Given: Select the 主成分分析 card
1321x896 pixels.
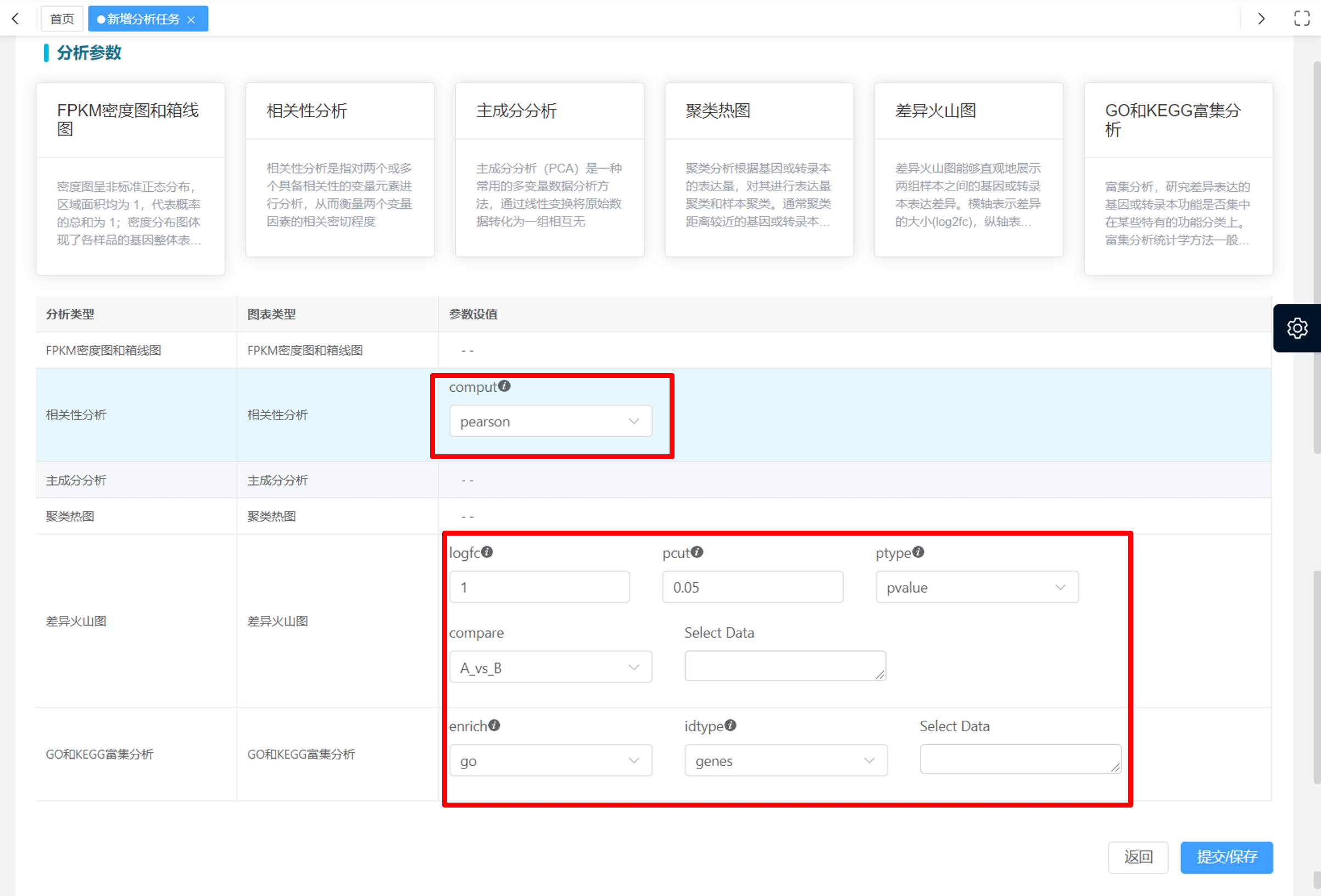Looking at the screenshot, I should [x=550, y=170].
